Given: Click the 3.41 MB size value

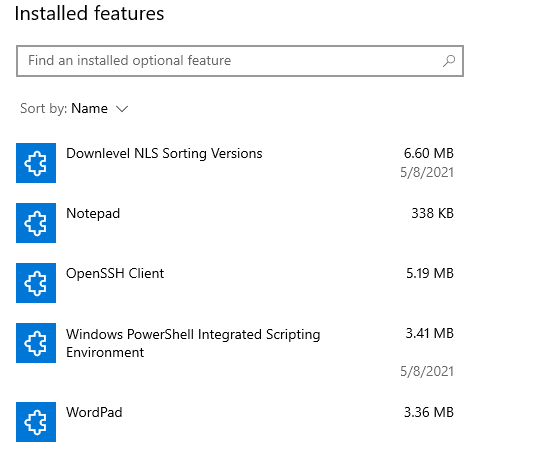Looking at the screenshot, I should tap(430, 334).
